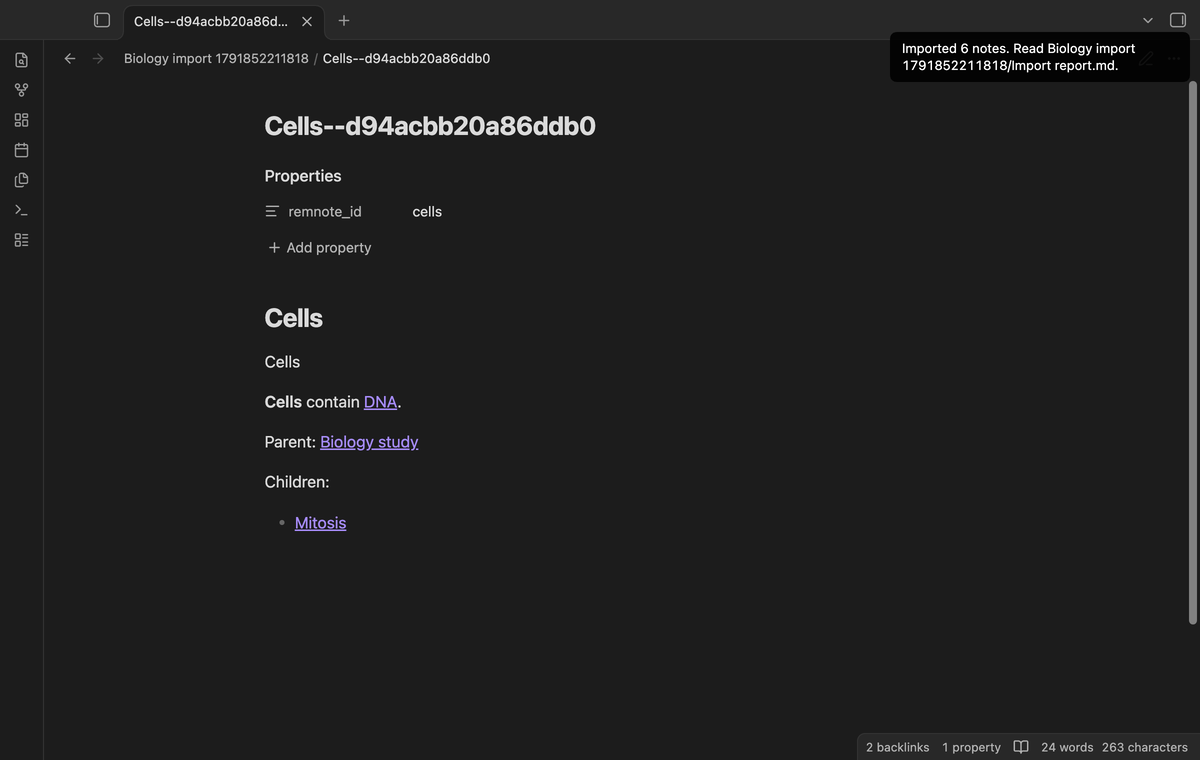Viewport: 1200px width, 760px height.
Task: Click 1 property in status bar
Action: (971, 747)
